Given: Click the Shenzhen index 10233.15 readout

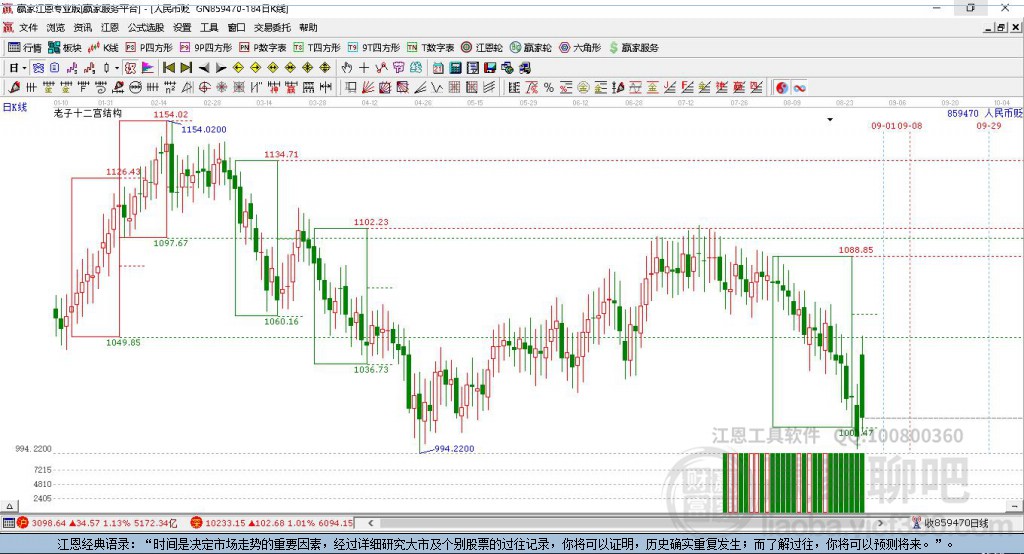Looking at the screenshot, I should [x=224, y=523].
